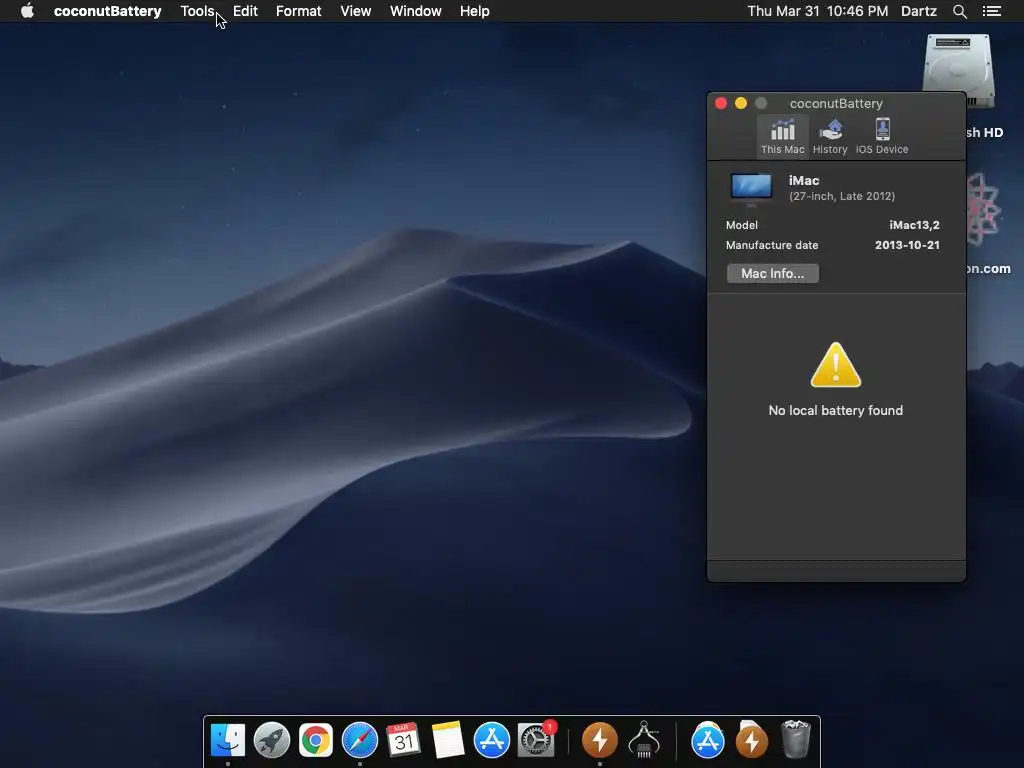Open the Tools menu
This screenshot has height=768, width=1024.
[197, 11]
